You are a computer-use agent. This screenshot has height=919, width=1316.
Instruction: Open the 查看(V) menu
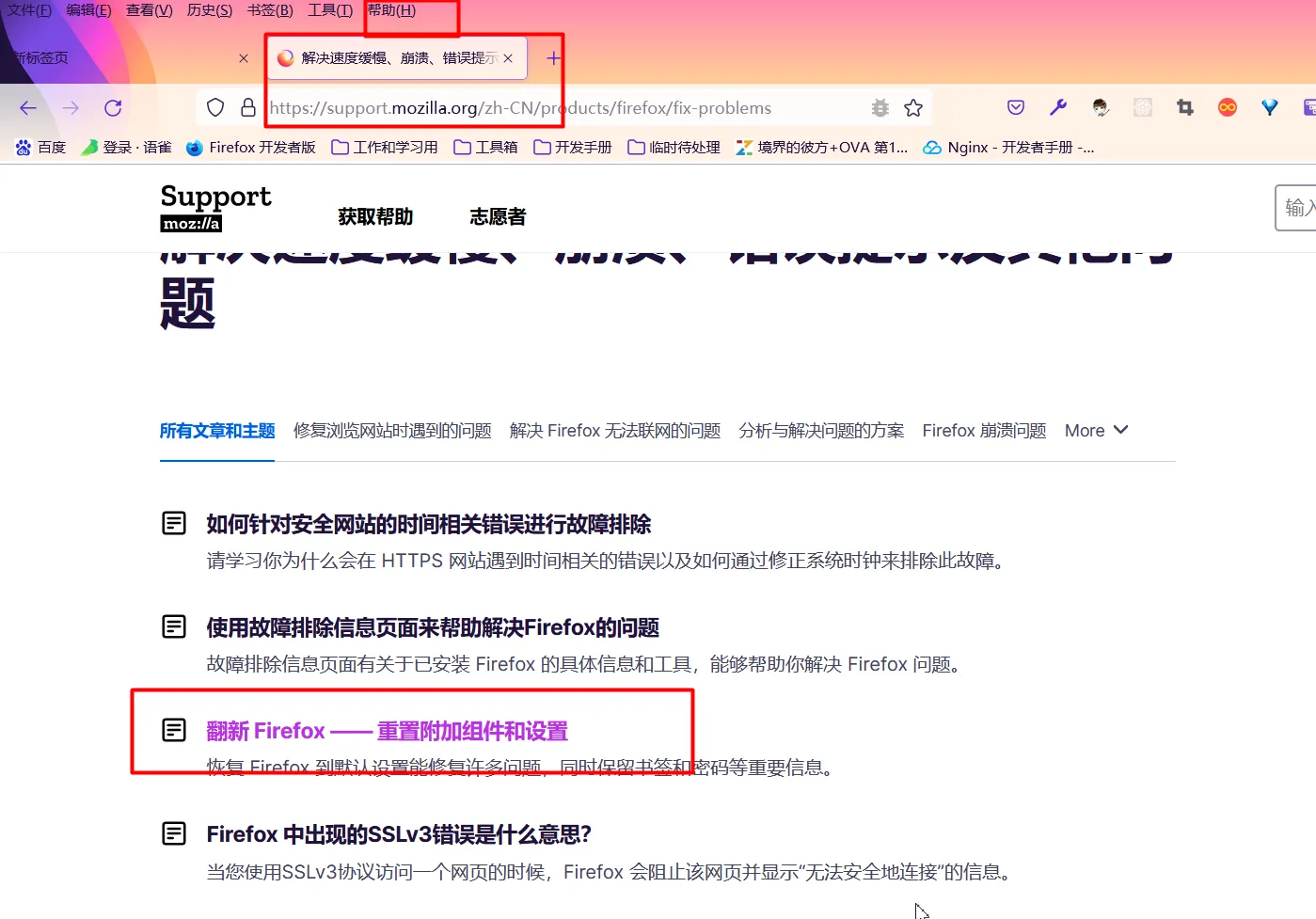pos(150,10)
